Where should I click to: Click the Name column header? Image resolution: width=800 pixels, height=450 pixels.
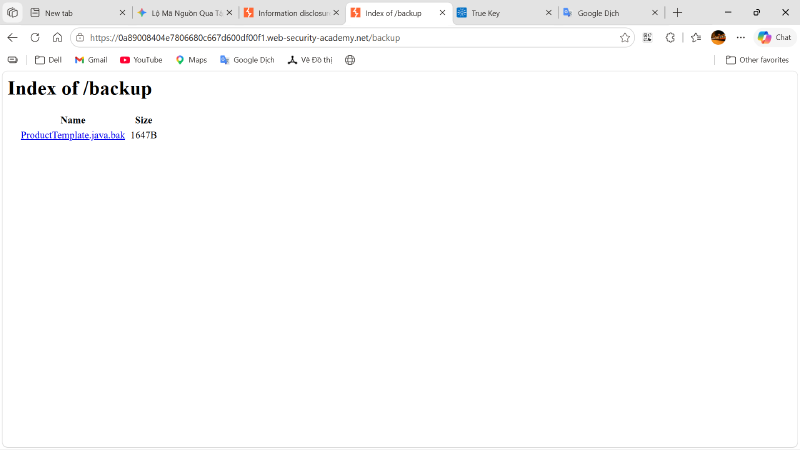pyautogui.click(x=73, y=120)
